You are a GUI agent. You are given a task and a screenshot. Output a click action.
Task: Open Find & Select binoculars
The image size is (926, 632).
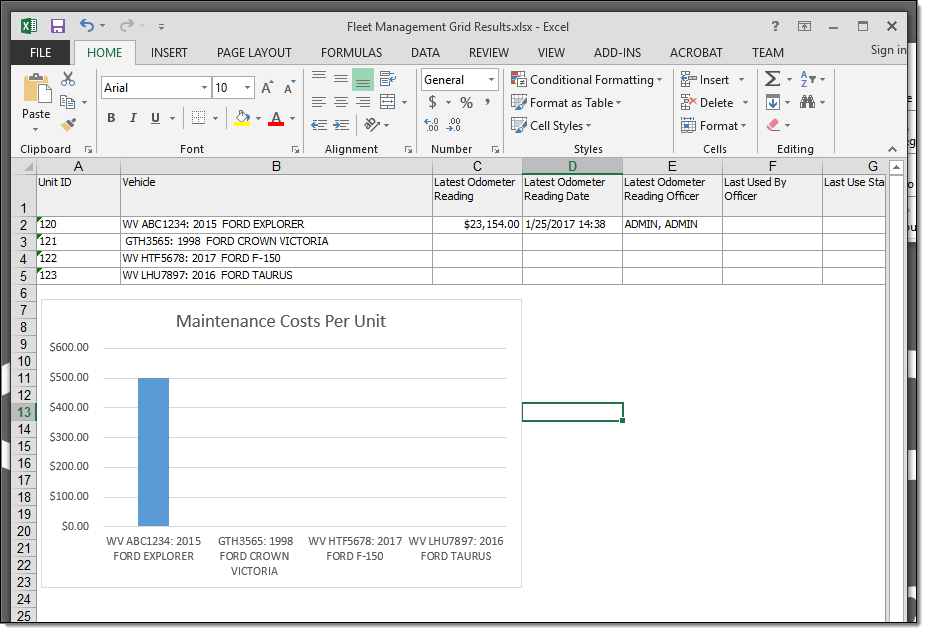(x=807, y=102)
